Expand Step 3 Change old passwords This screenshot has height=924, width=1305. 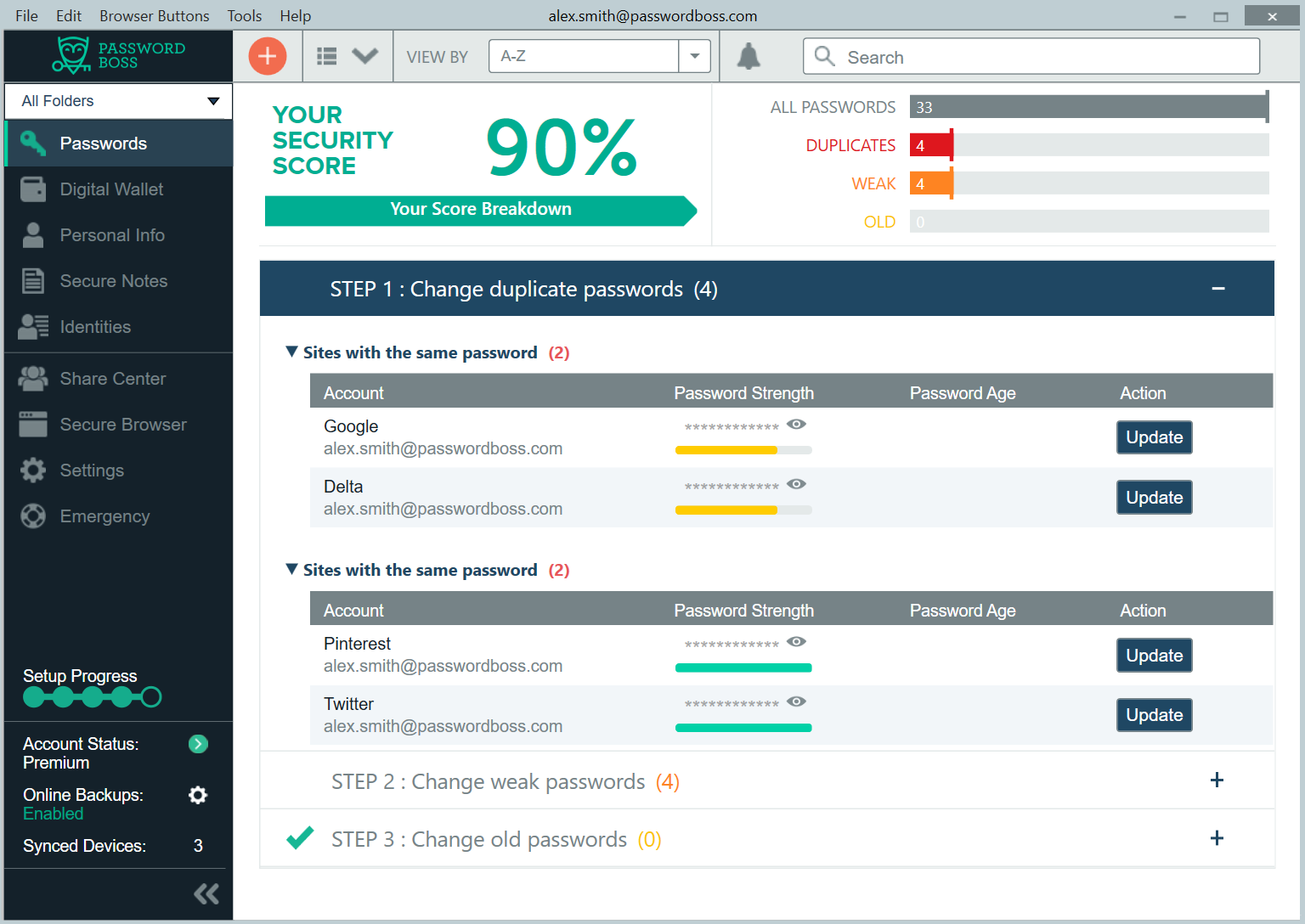(1217, 838)
